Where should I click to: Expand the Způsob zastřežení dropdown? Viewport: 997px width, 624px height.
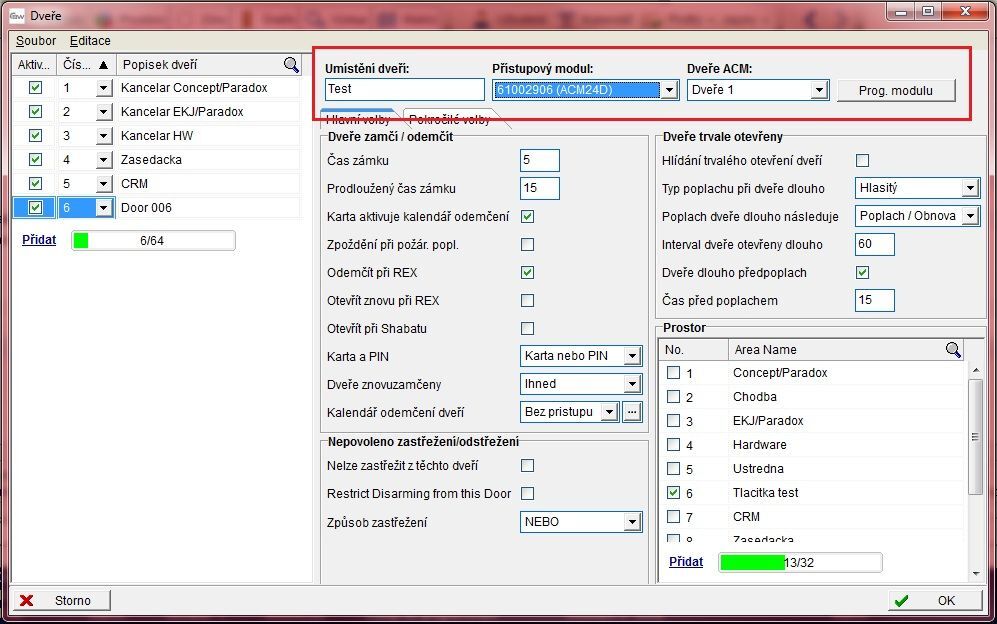point(631,522)
